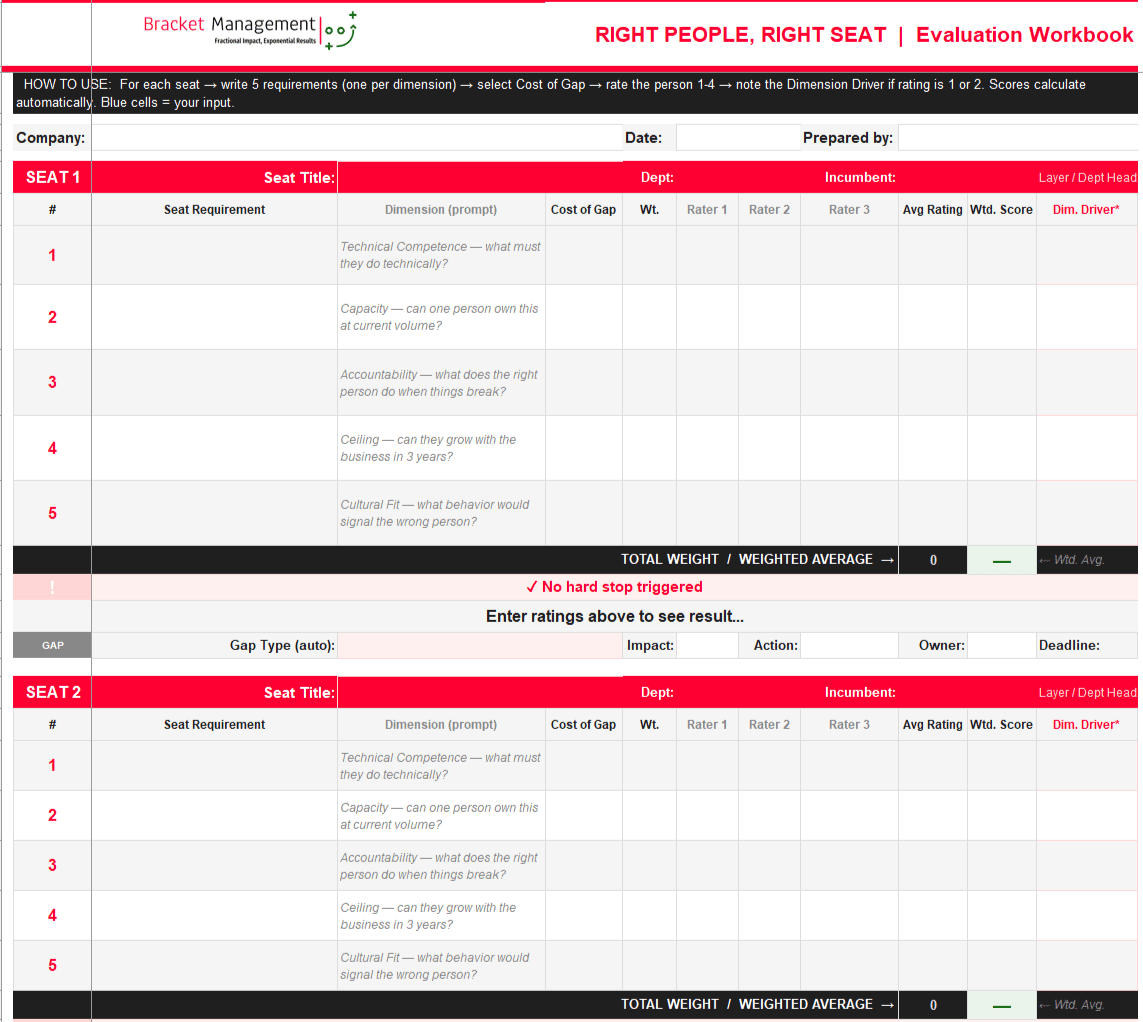Click 'Enter ratings above to see result...' text
This screenshot has width=1143, height=1022.
(x=615, y=617)
